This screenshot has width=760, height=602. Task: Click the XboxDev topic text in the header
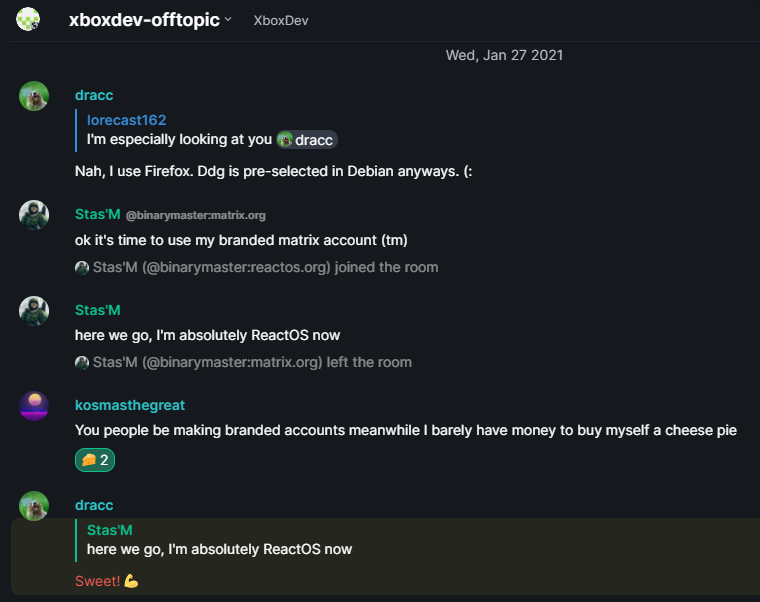281,20
